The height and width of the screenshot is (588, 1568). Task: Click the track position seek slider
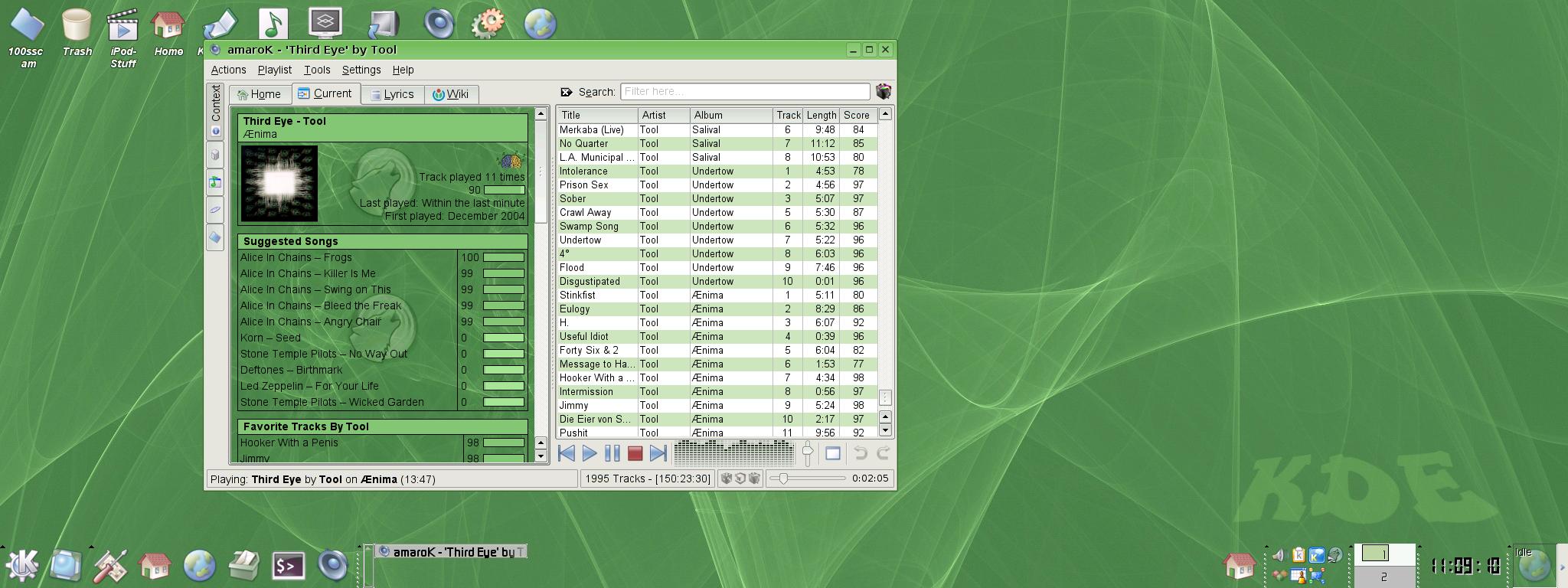click(x=808, y=479)
